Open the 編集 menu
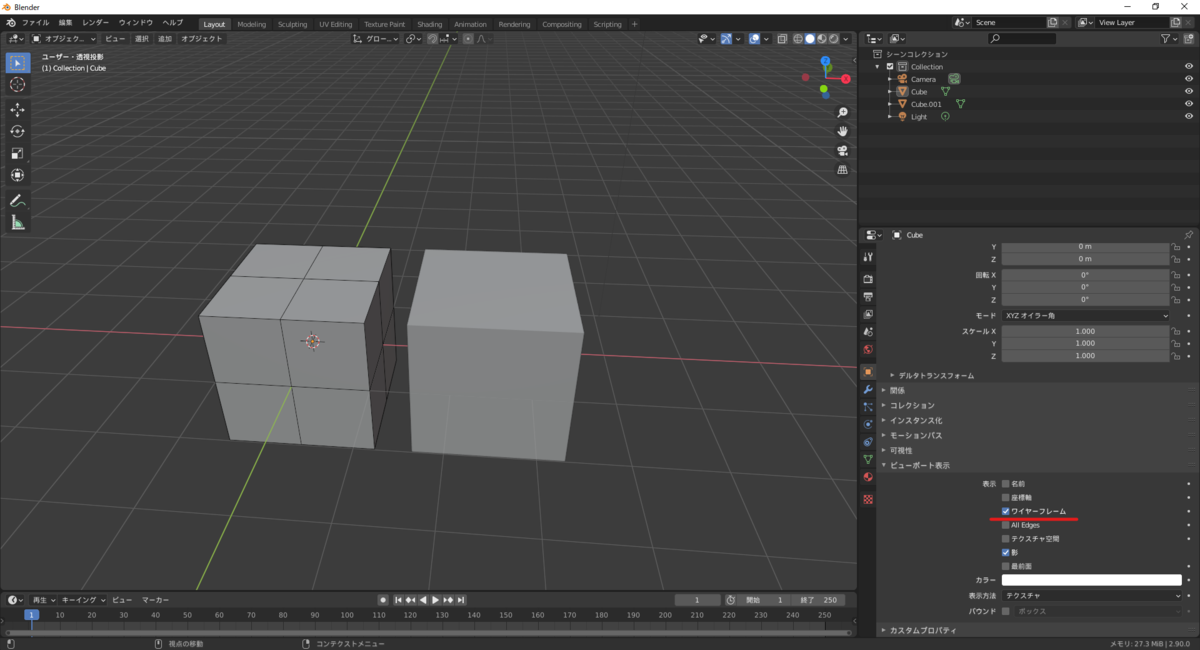1200x650 pixels. [65, 23]
